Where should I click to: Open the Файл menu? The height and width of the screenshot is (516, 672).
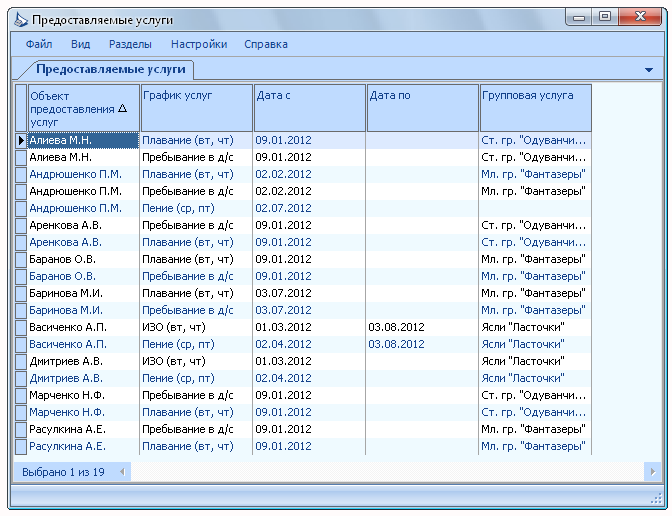[39, 44]
